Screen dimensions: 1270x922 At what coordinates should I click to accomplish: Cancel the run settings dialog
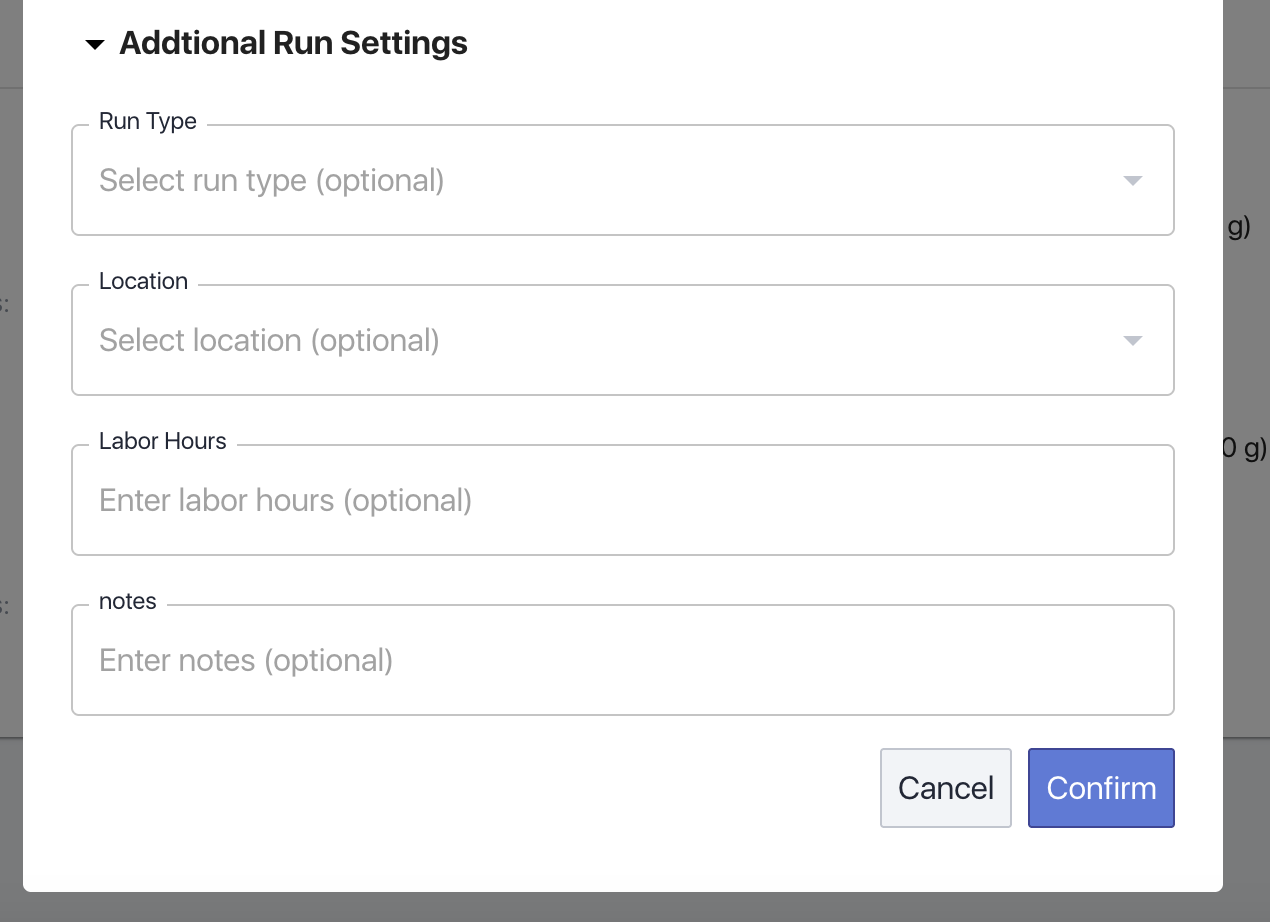point(946,788)
